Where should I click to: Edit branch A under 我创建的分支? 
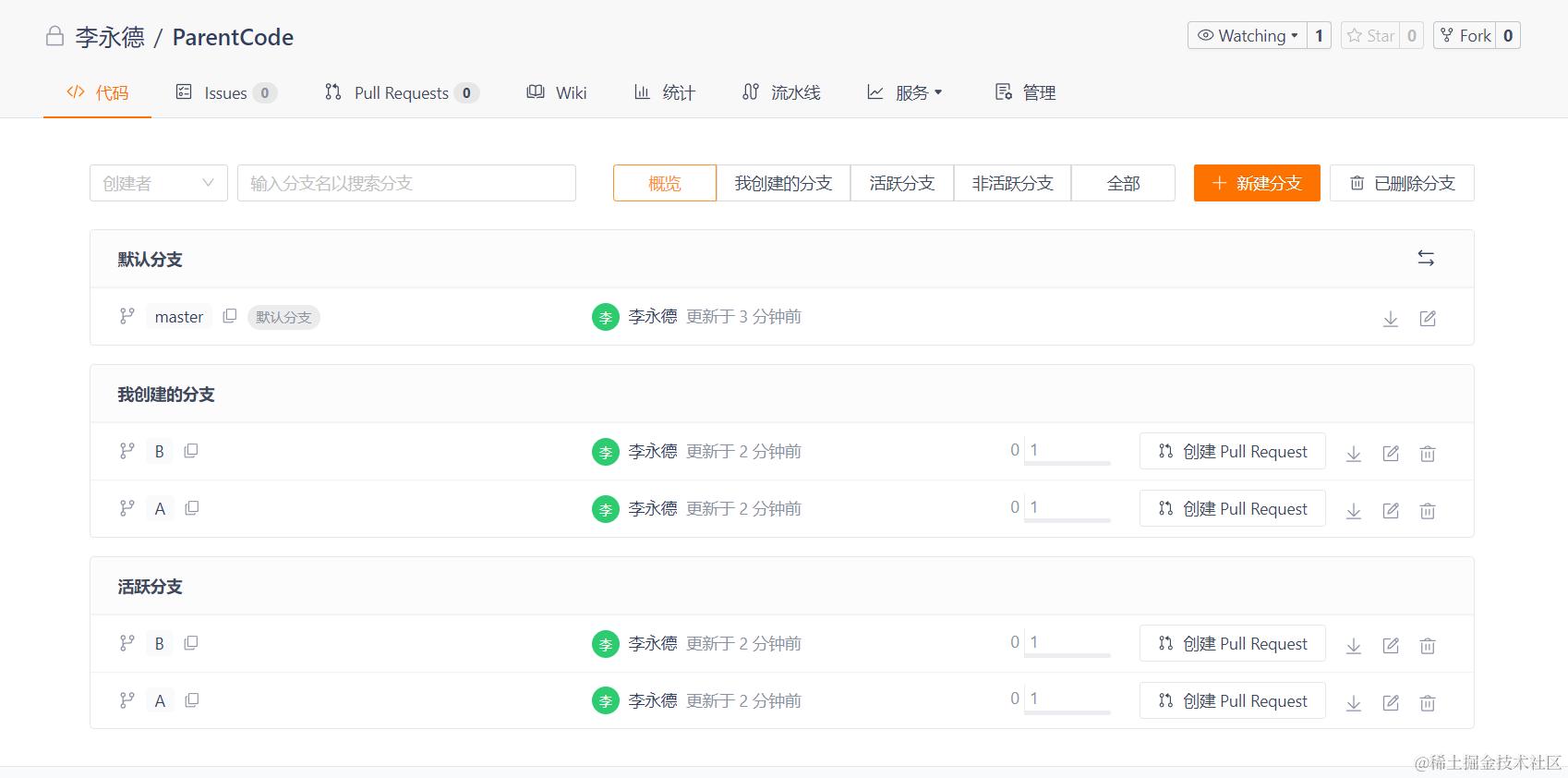coord(1391,511)
